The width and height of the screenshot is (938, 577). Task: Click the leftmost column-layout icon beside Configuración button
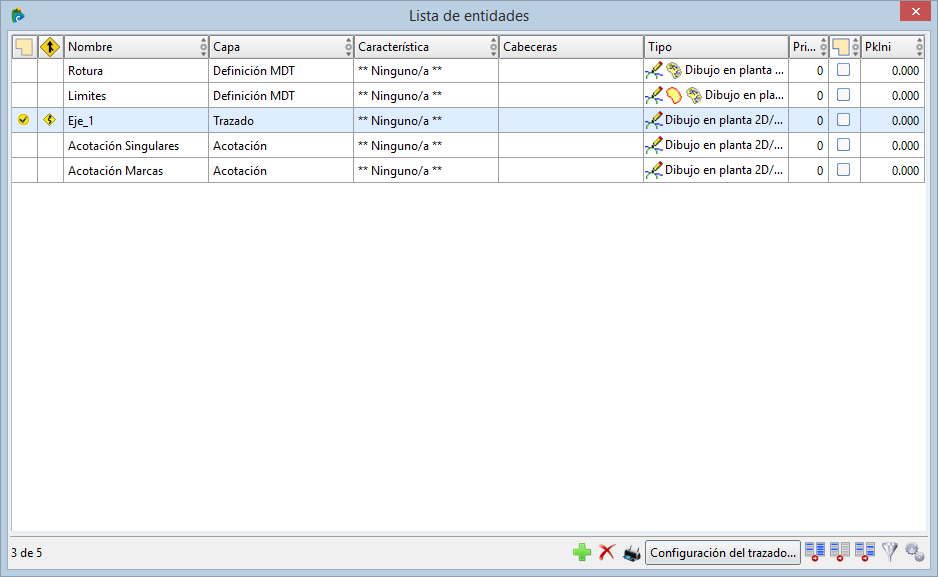coord(814,552)
